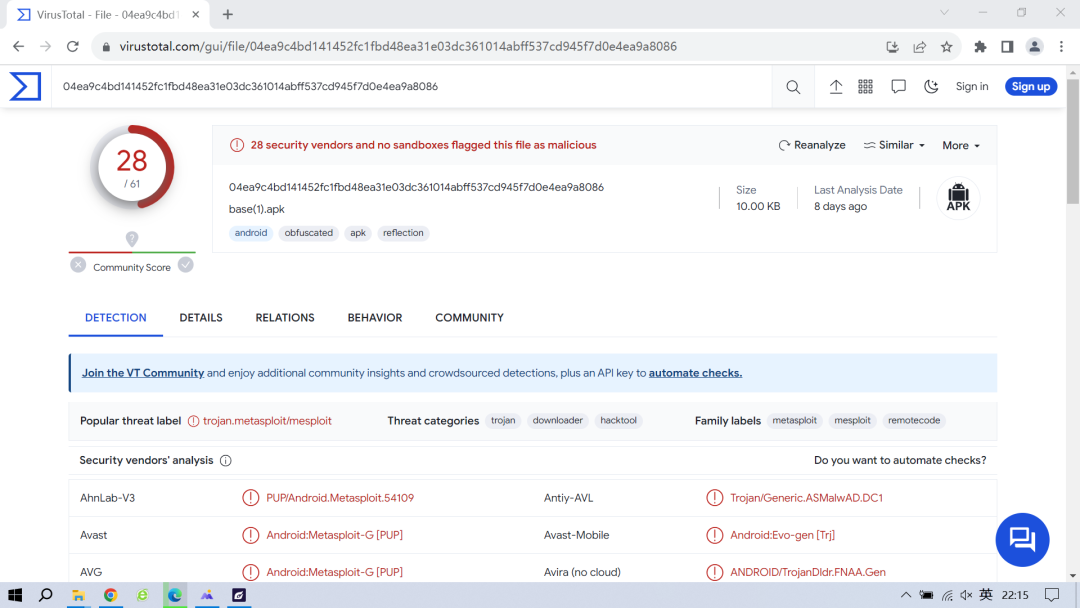Image resolution: width=1080 pixels, height=608 pixels.
Task: Click Trojan/Generic.ASMalwAD.DC1 detection text
Action: (x=806, y=498)
